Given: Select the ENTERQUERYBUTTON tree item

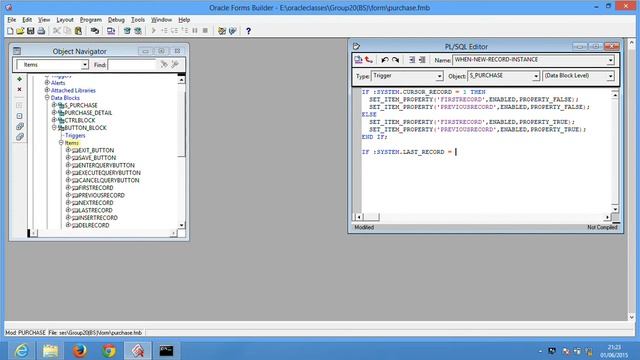Looking at the screenshot, I should point(106,165).
